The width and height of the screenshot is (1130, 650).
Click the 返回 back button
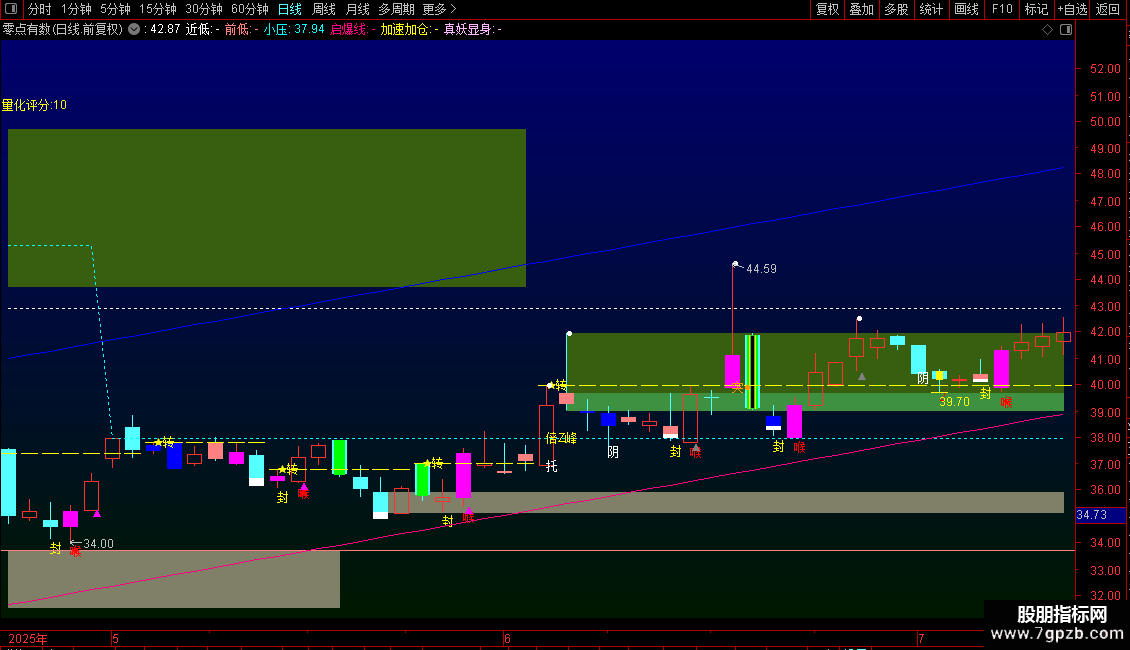pos(1108,9)
